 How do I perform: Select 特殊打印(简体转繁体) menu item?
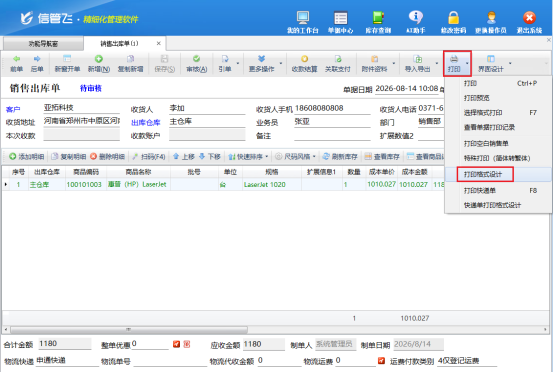pos(498,158)
